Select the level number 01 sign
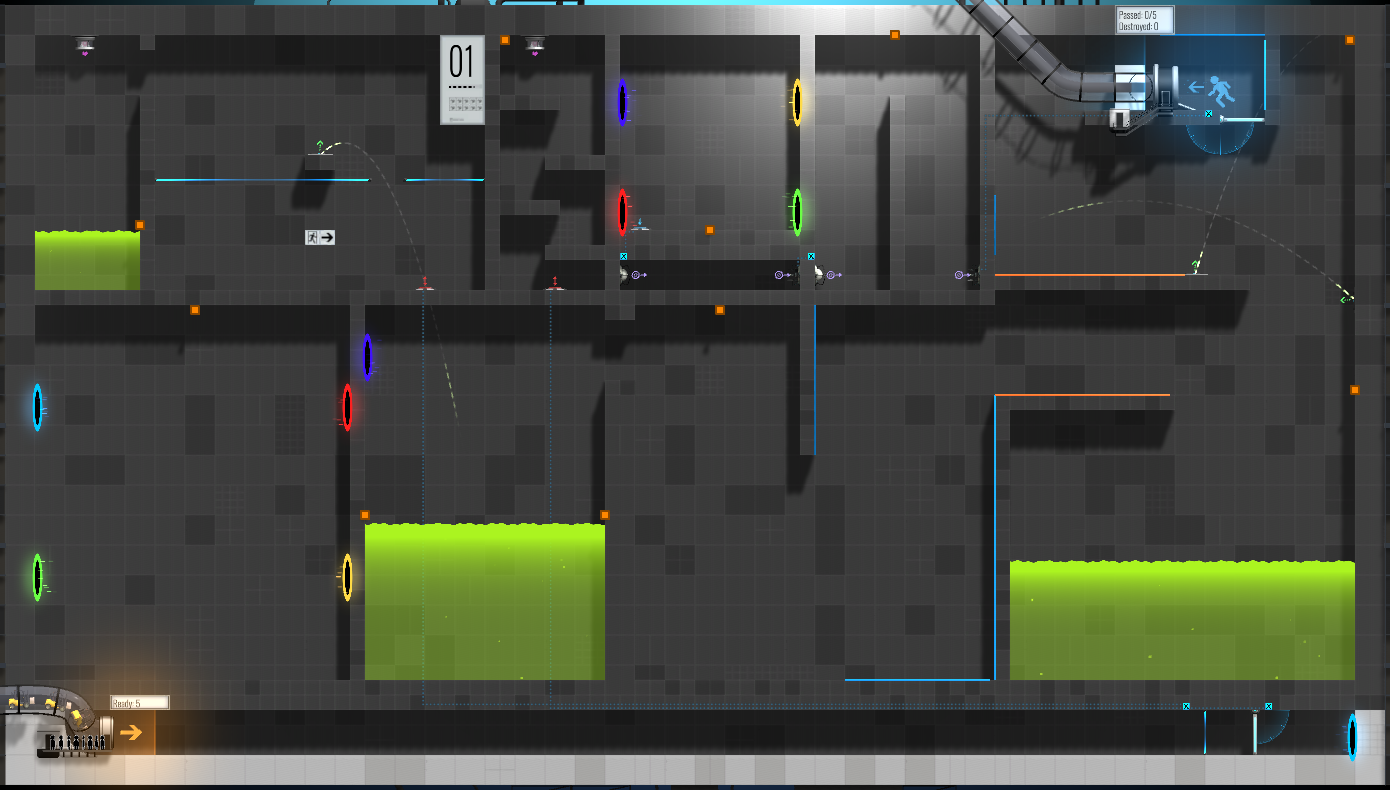The width and height of the screenshot is (1390, 790). click(x=463, y=80)
